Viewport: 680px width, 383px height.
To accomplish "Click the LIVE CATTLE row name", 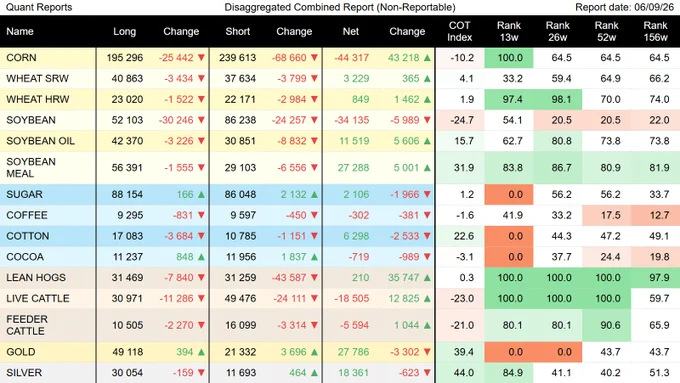I will pos(38,298).
